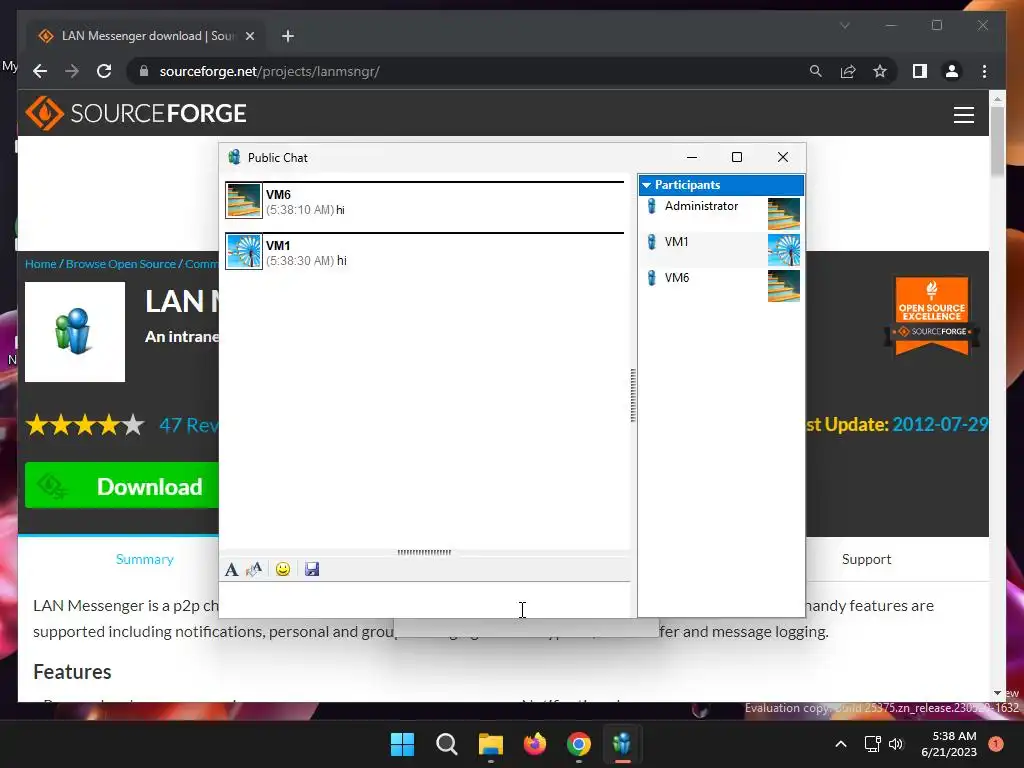Maximize the Public Chat window
The image size is (1024, 768).
tap(737, 157)
